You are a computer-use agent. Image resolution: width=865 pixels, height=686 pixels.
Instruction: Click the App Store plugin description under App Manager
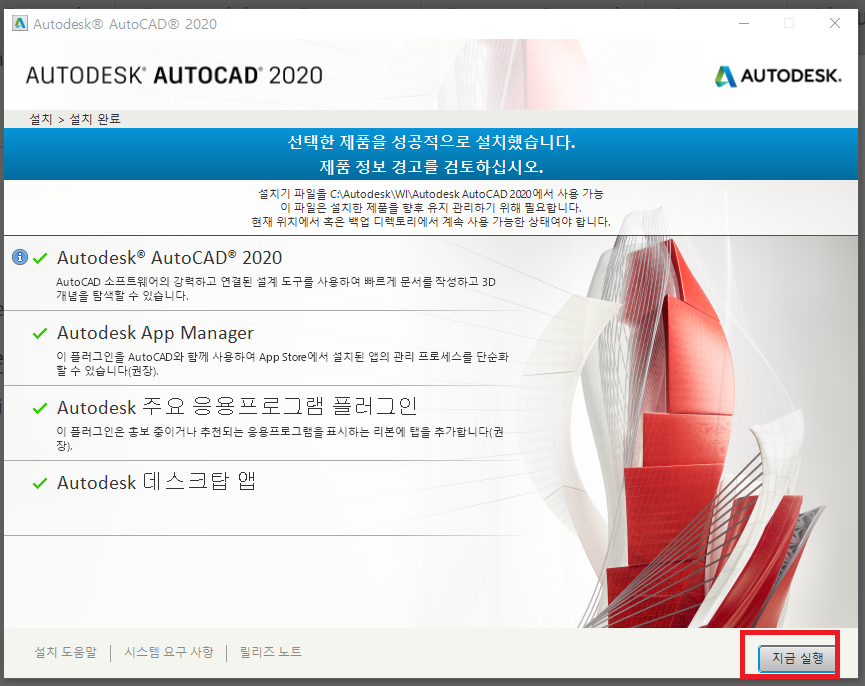(x=282, y=364)
